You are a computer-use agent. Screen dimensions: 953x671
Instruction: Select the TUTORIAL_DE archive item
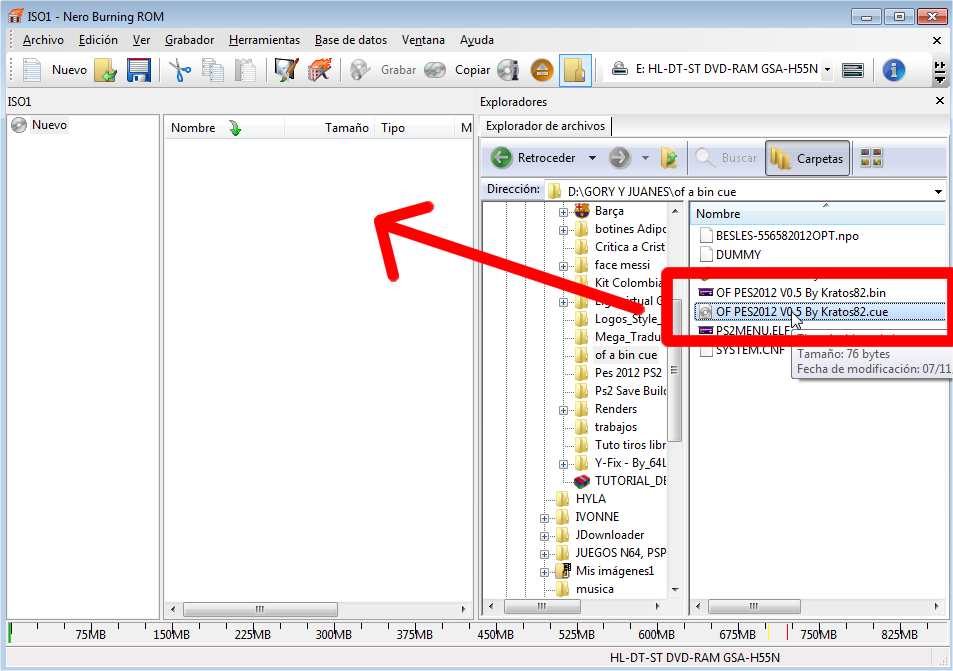pyautogui.click(x=630, y=481)
